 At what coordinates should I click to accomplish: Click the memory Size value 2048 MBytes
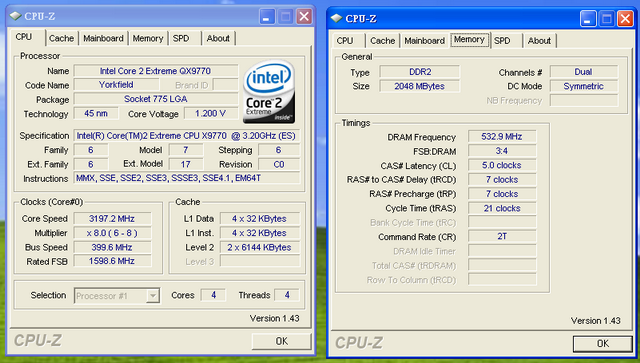[x=420, y=86]
